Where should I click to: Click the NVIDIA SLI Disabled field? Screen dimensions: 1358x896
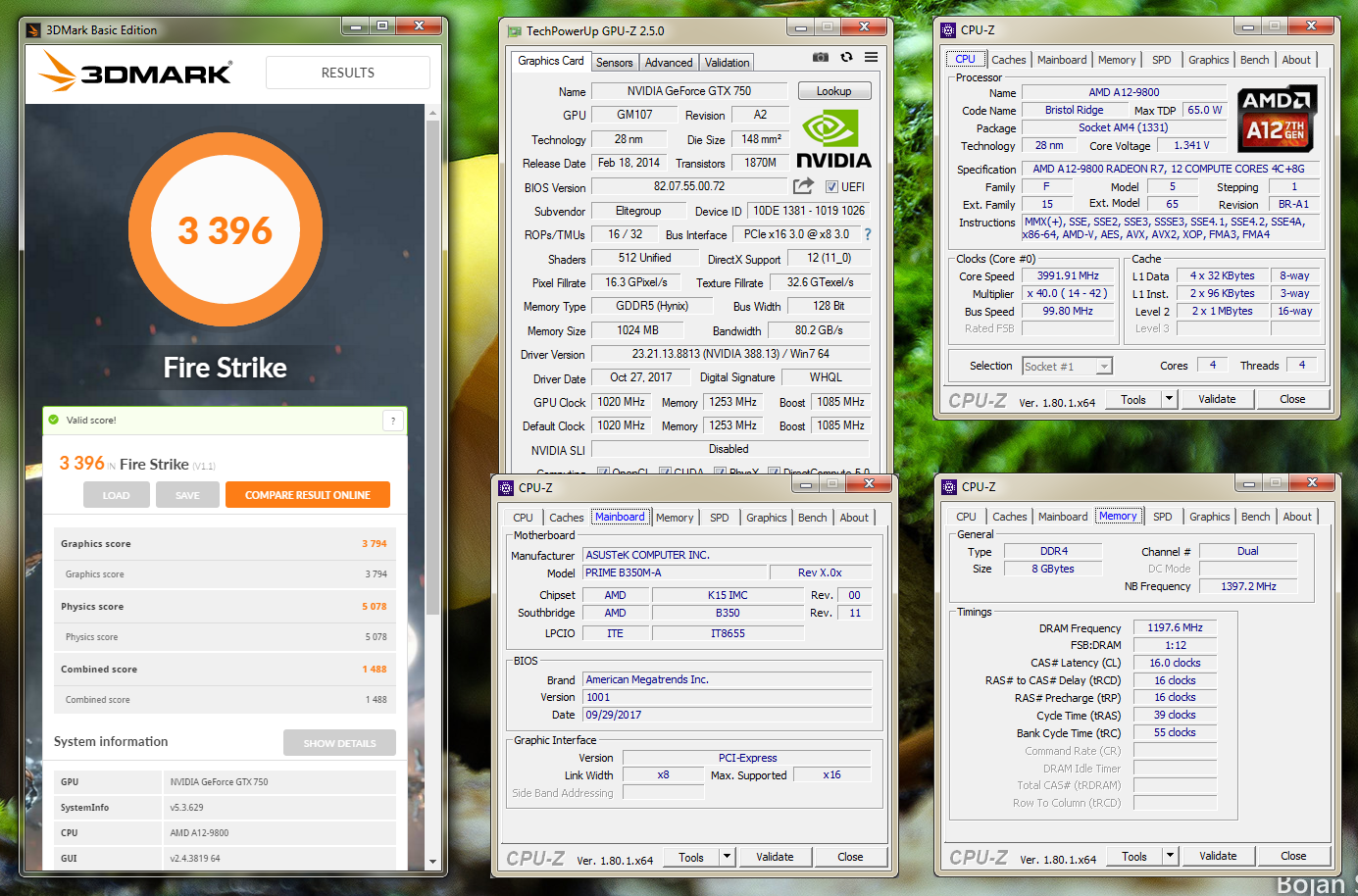coord(729,449)
